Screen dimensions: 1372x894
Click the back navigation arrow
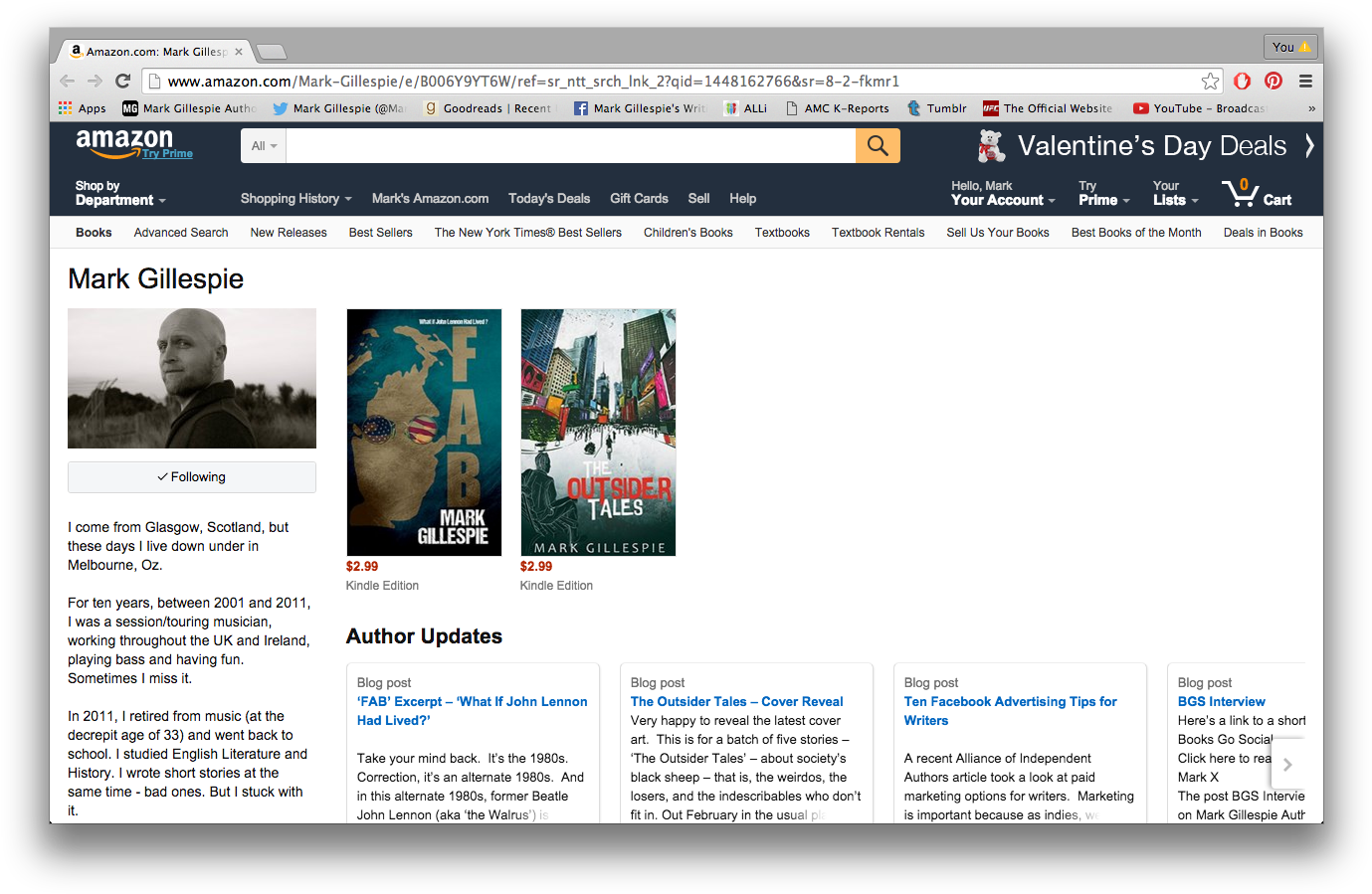click(x=67, y=81)
